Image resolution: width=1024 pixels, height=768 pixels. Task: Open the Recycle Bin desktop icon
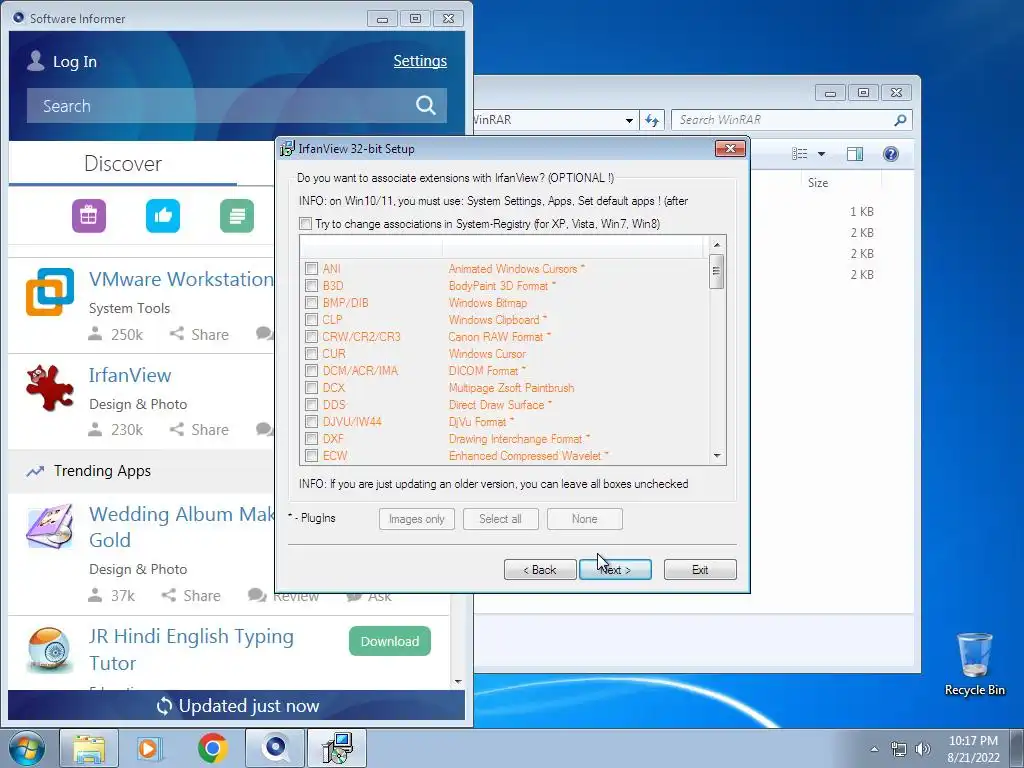(974, 665)
